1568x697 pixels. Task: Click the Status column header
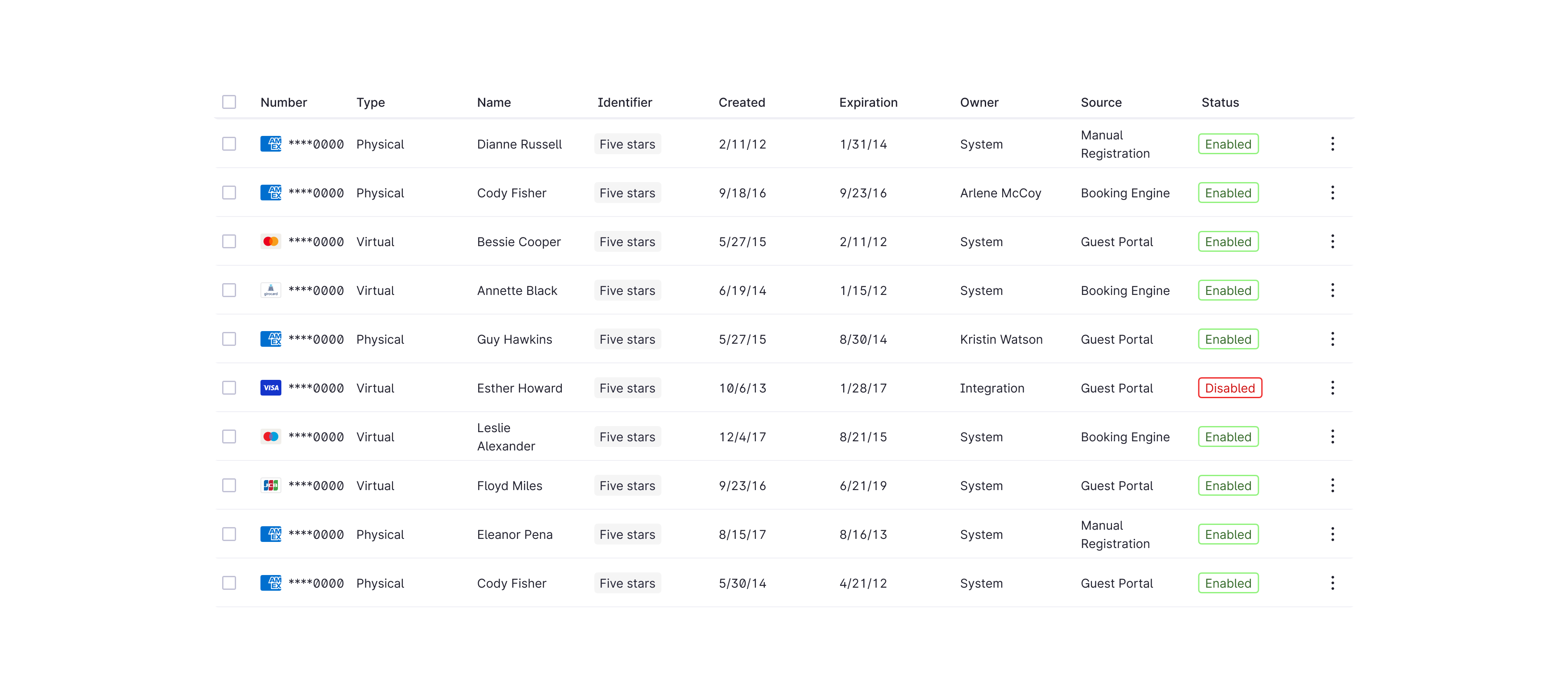pos(1220,102)
